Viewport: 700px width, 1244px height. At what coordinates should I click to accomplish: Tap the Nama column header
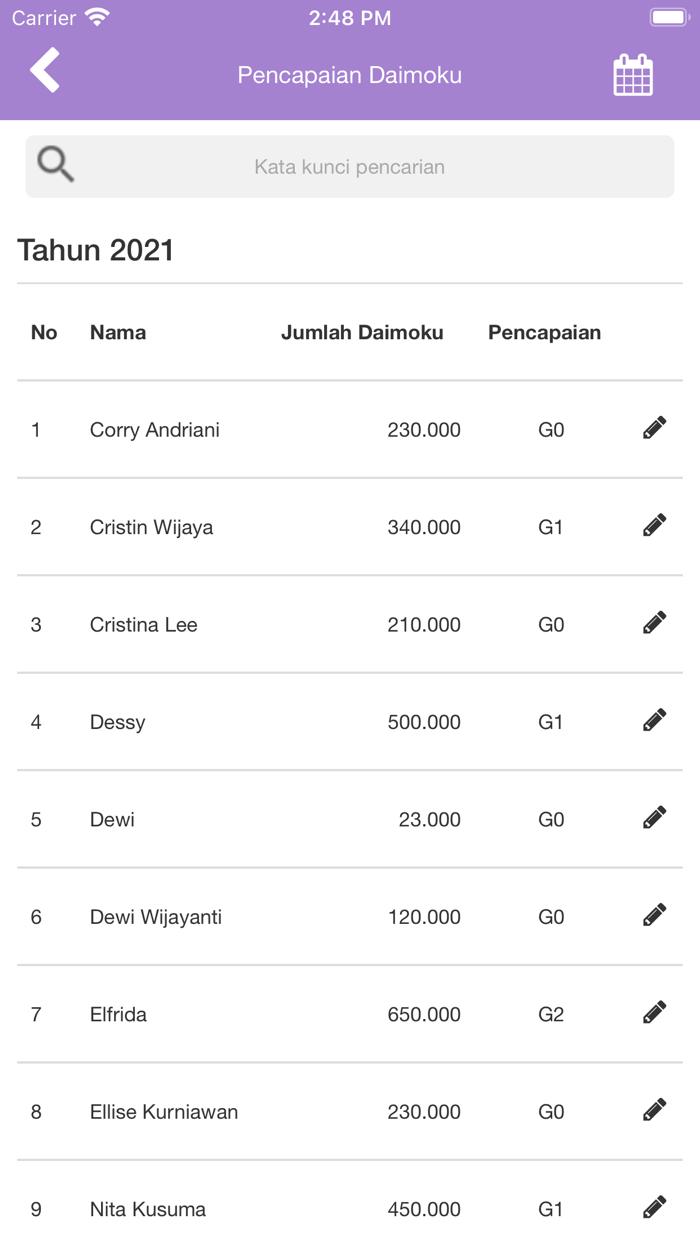click(118, 333)
